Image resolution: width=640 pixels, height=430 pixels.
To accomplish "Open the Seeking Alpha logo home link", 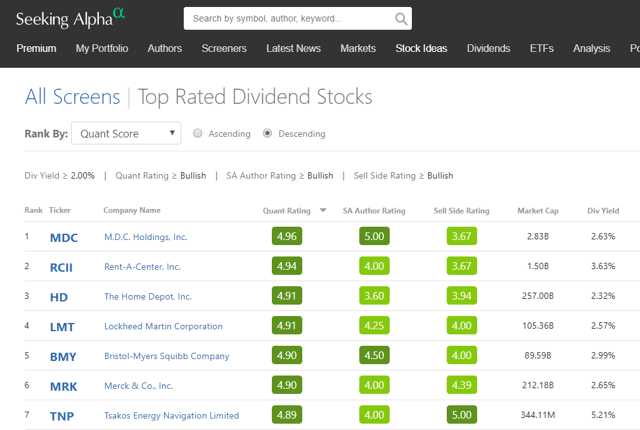I will coord(70,18).
